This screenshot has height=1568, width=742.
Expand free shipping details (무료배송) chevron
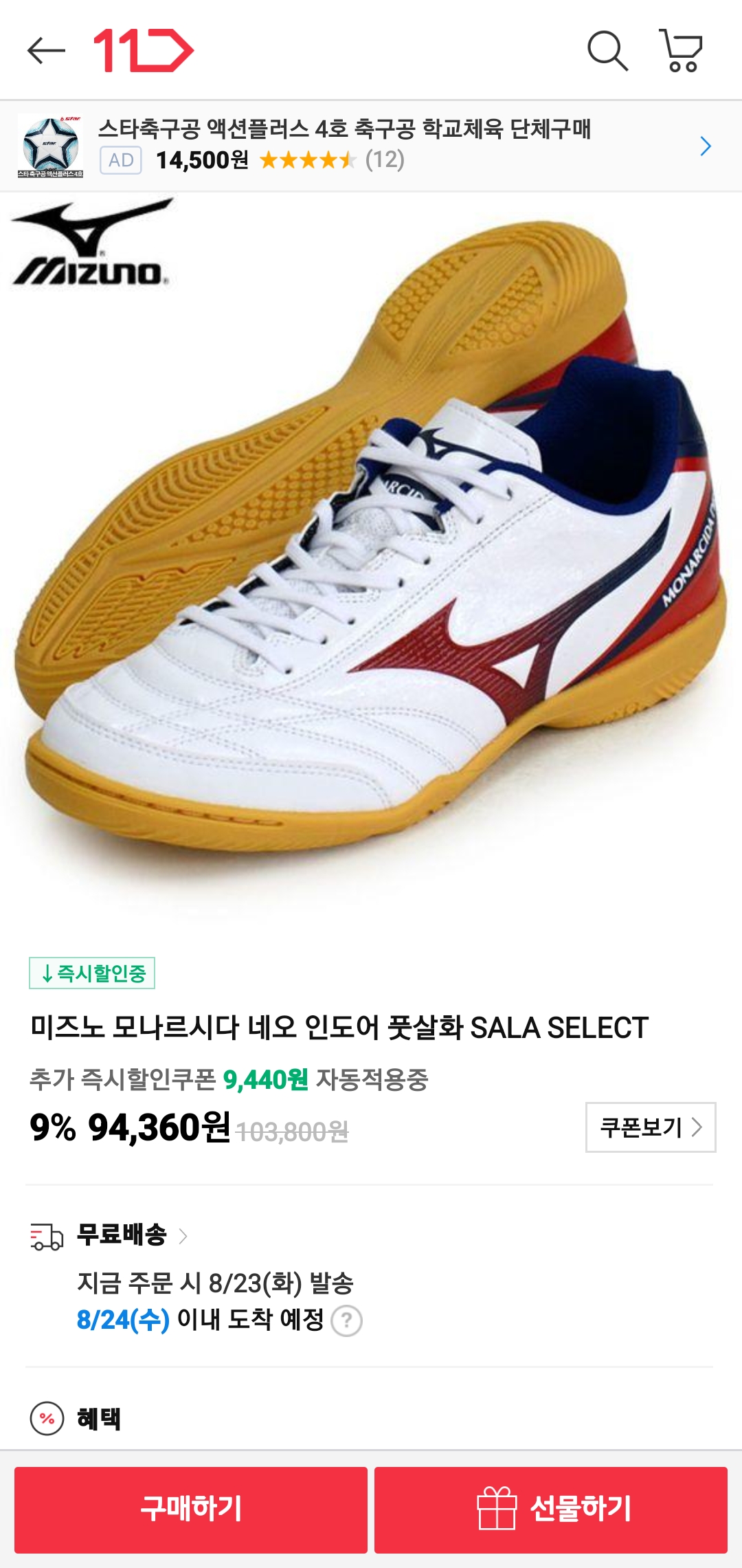pyautogui.click(x=183, y=1236)
